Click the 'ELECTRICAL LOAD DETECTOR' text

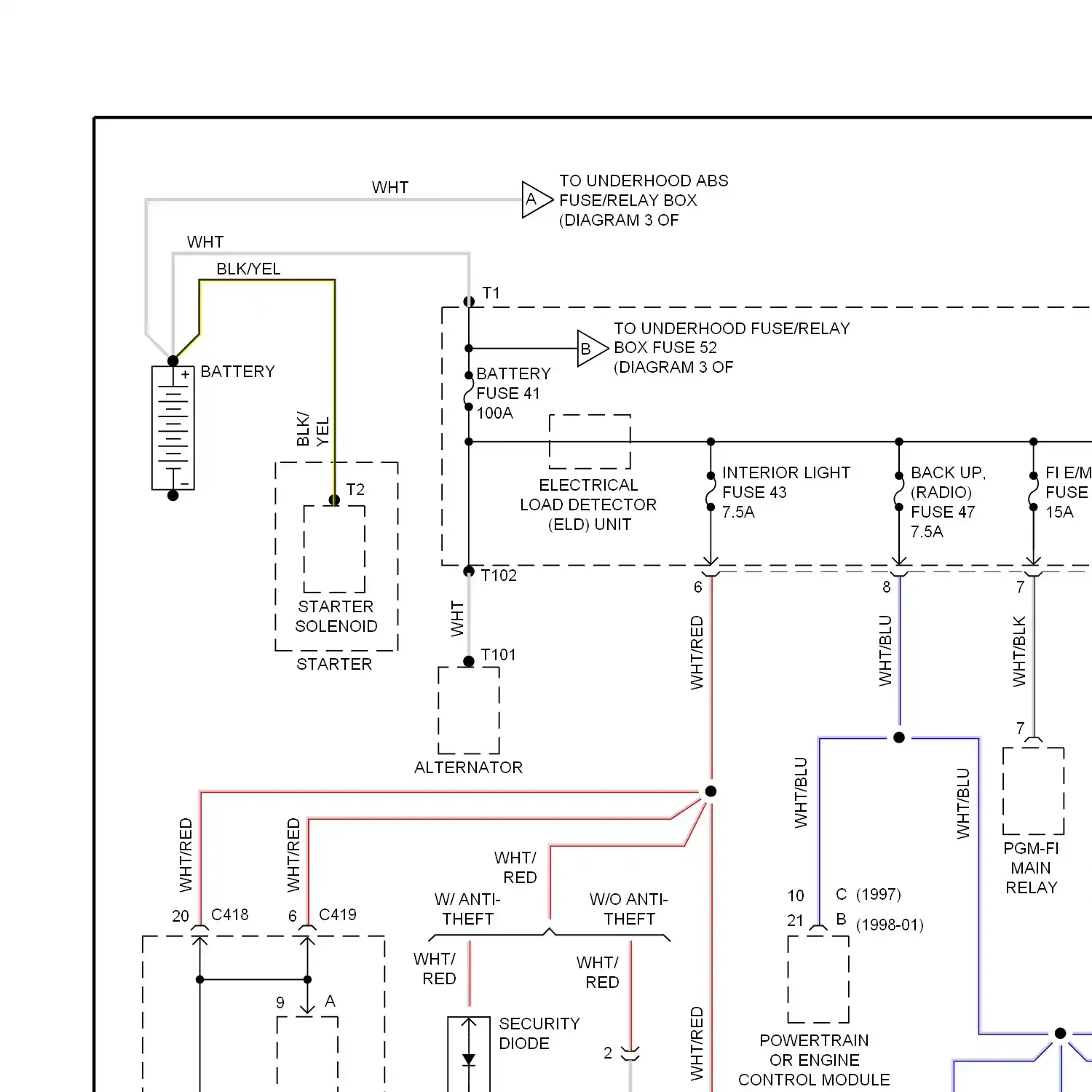588,495
